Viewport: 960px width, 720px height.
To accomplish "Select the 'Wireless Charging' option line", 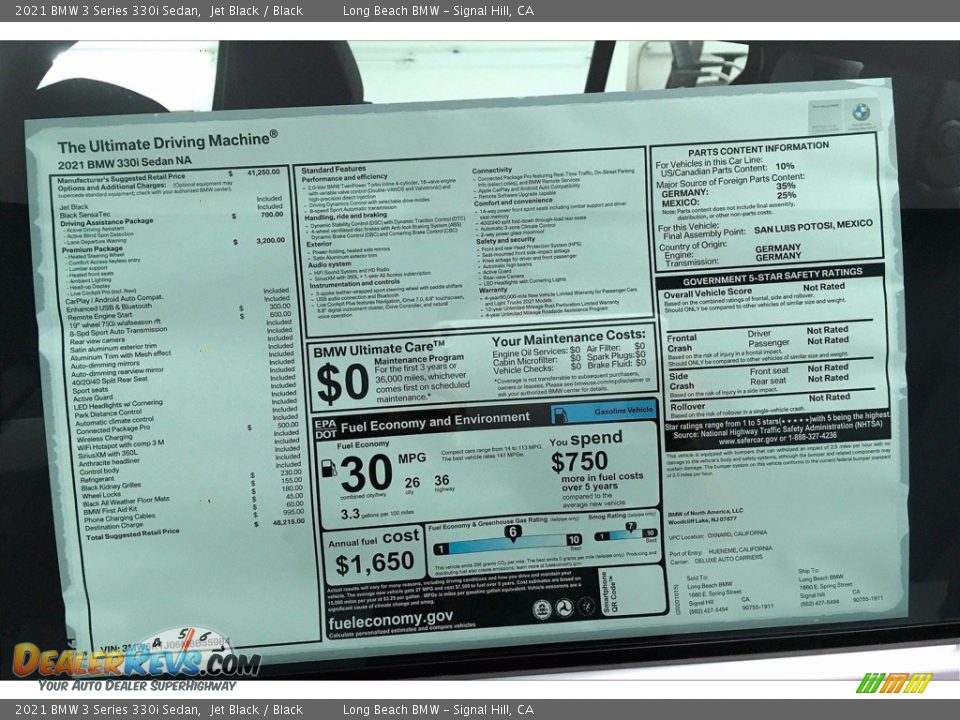I will (x=104, y=438).
